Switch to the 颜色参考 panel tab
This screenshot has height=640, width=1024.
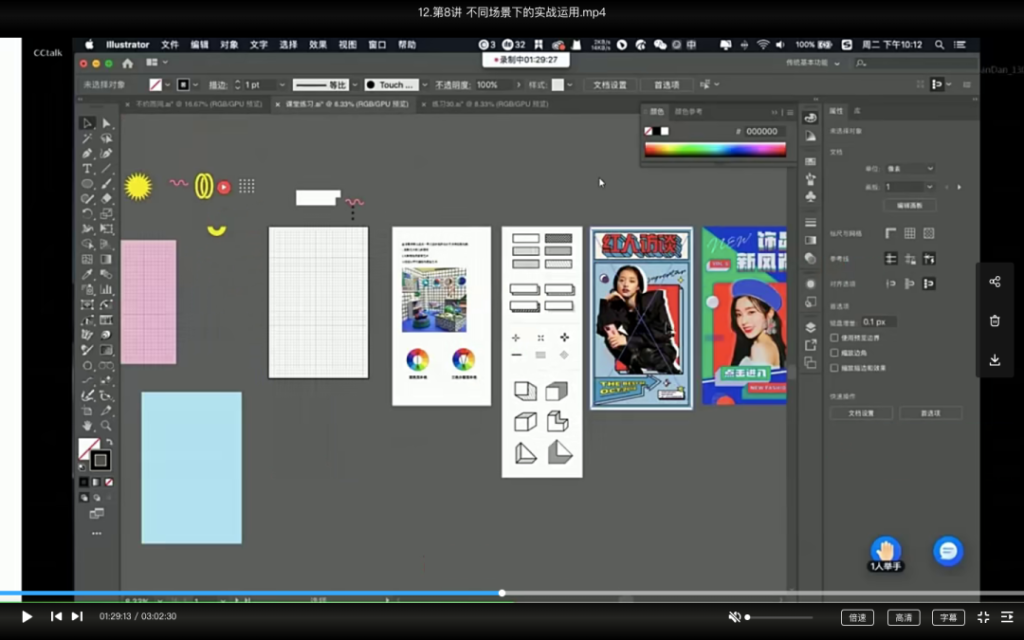pyautogui.click(x=689, y=112)
